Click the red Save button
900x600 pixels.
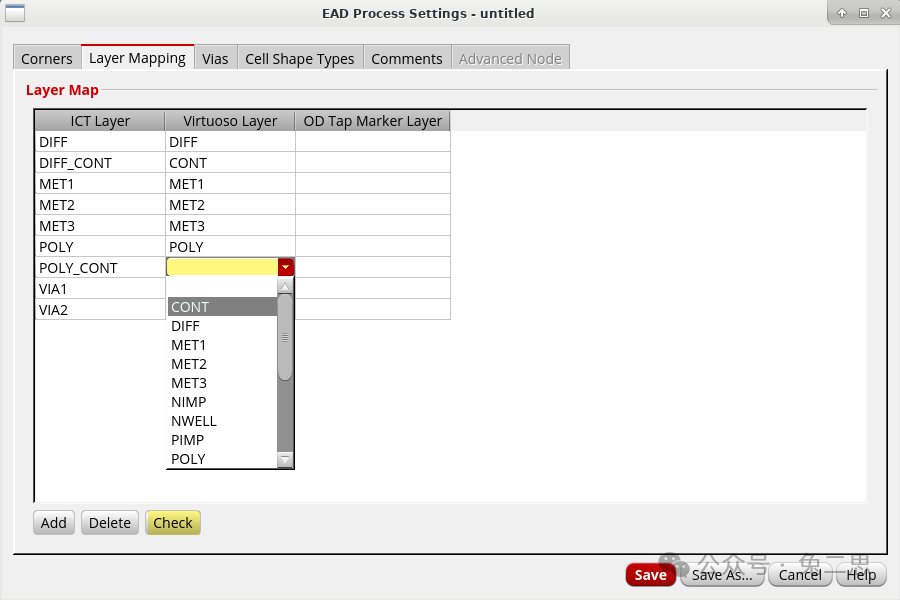(650, 575)
